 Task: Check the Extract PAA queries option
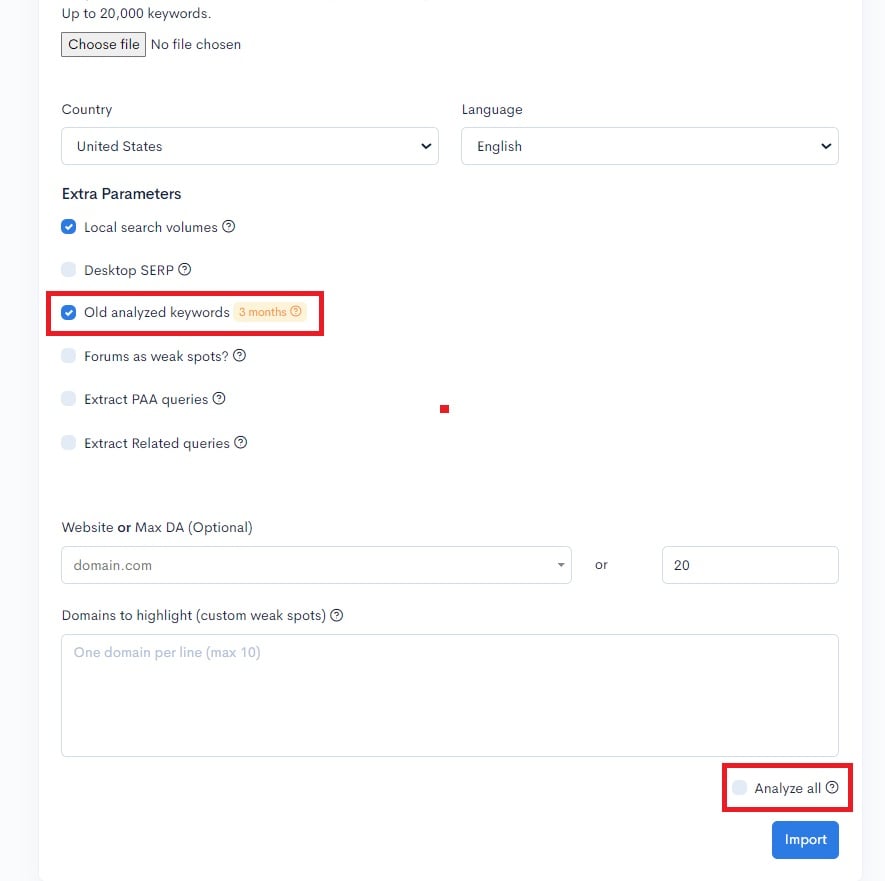(x=69, y=399)
